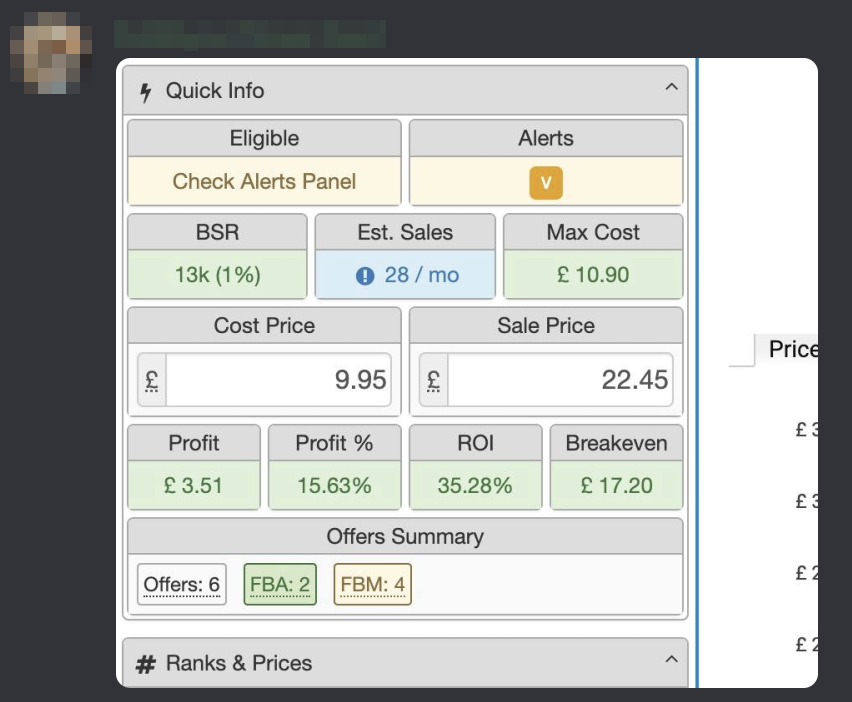852x702 pixels.
Task: Click the blurred username text
Action: coord(250,34)
